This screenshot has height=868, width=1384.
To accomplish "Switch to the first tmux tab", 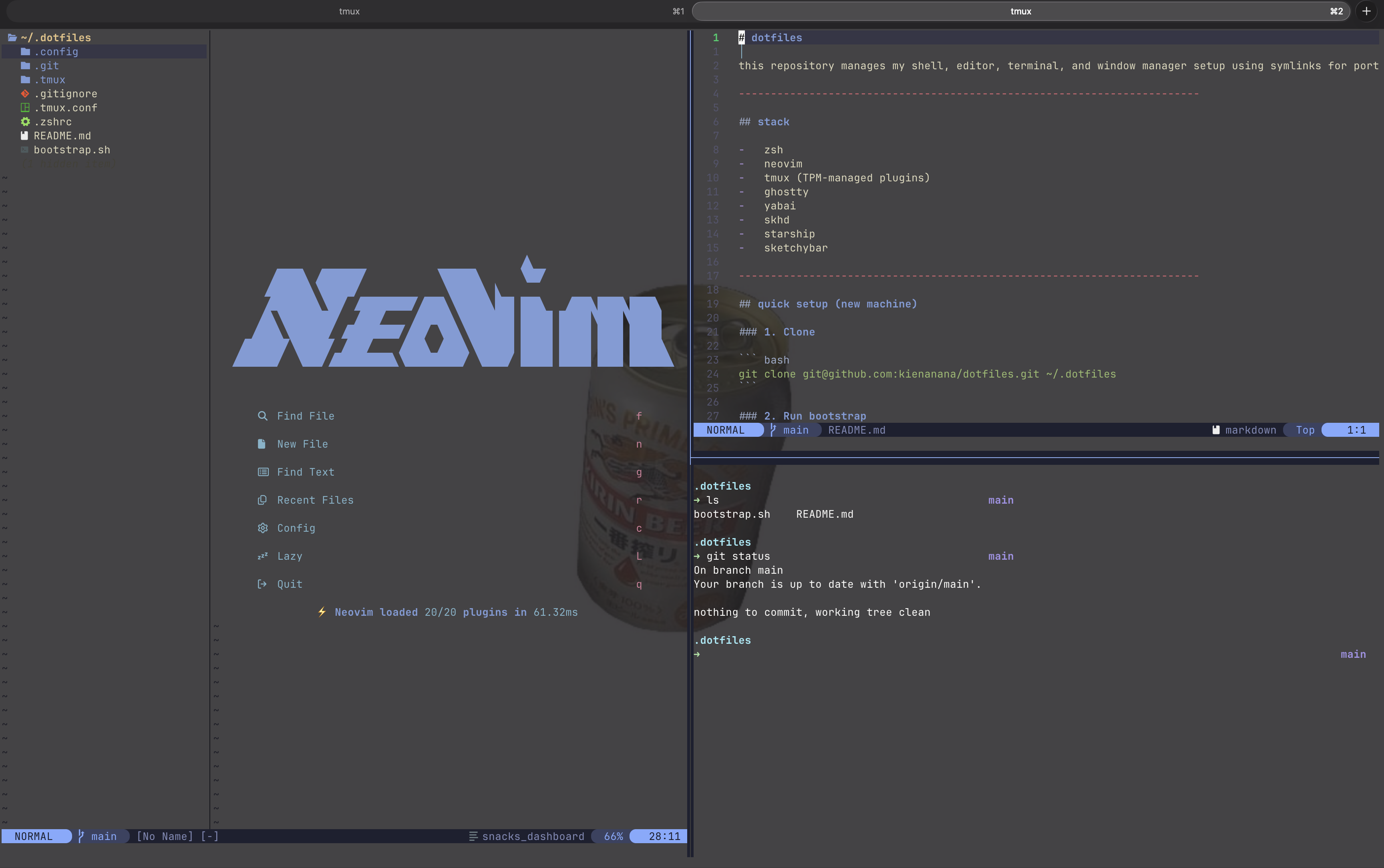I will (349, 11).
